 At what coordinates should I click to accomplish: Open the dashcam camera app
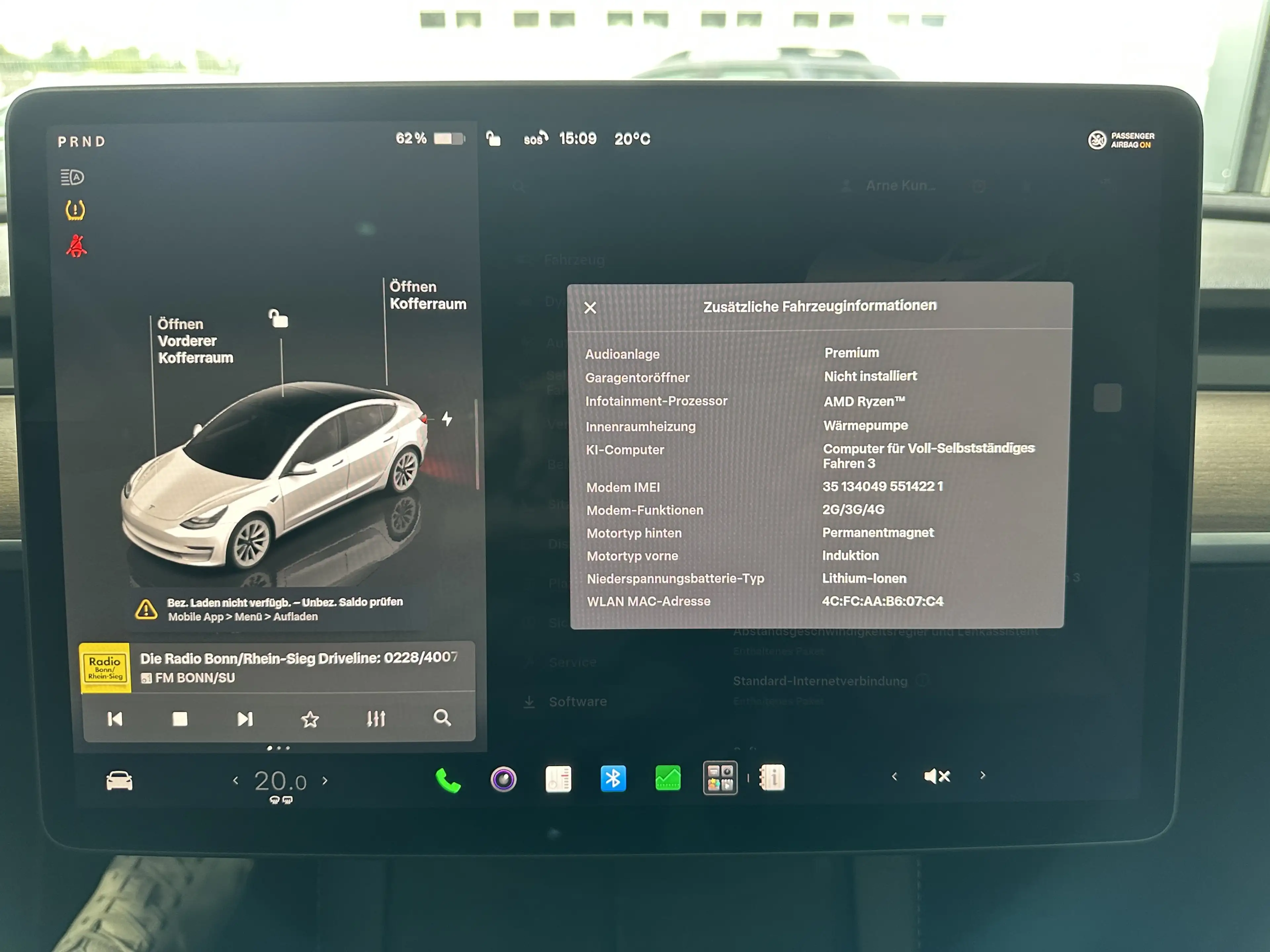503,779
